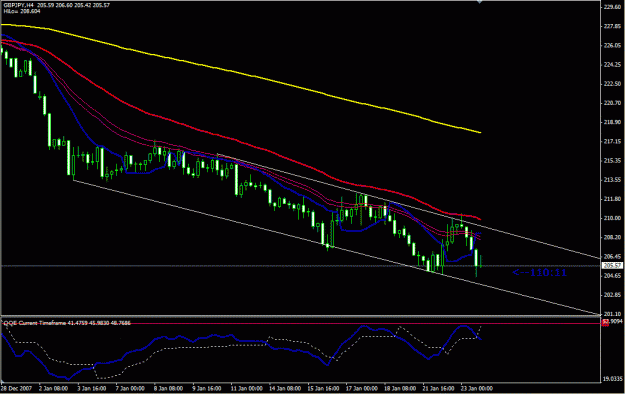Image resolution: width=625 pixels, height=394 pixels.
Task: Click the red 52.9094 level tag
Action: [x=612, y=321]
